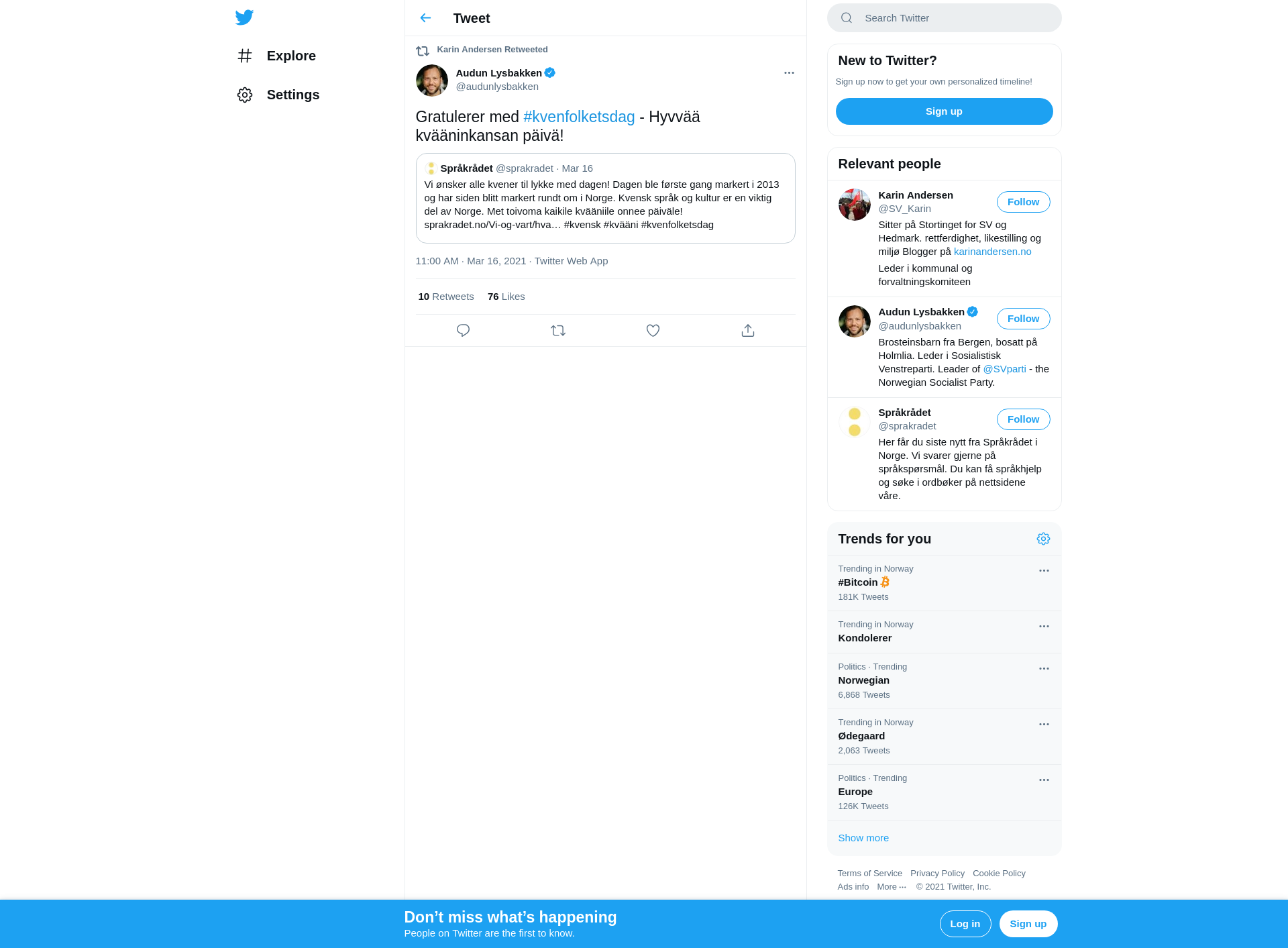Click the Search Twitter field

(944, 18)
